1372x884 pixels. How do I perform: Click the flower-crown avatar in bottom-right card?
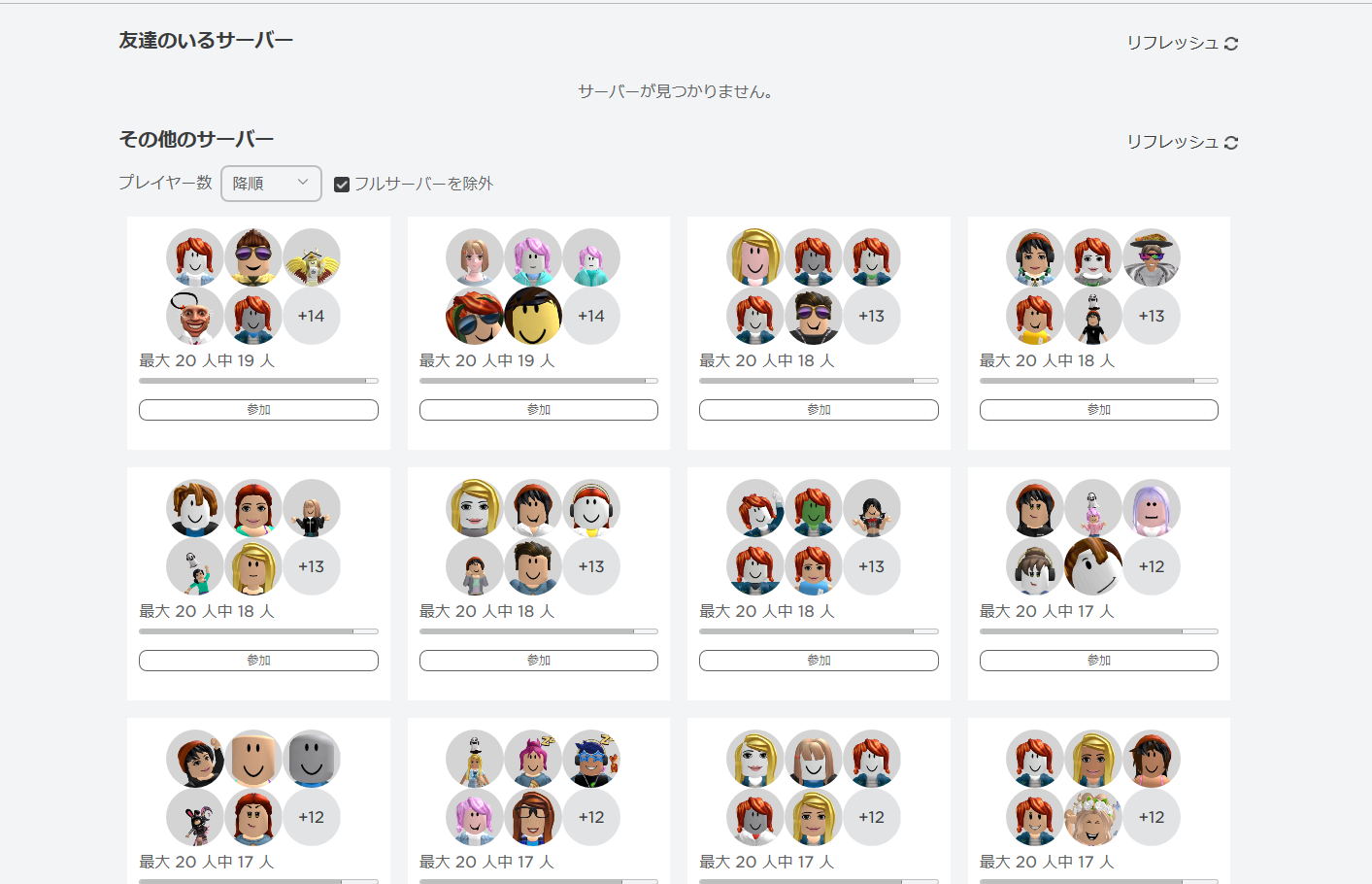(1093, 817)
